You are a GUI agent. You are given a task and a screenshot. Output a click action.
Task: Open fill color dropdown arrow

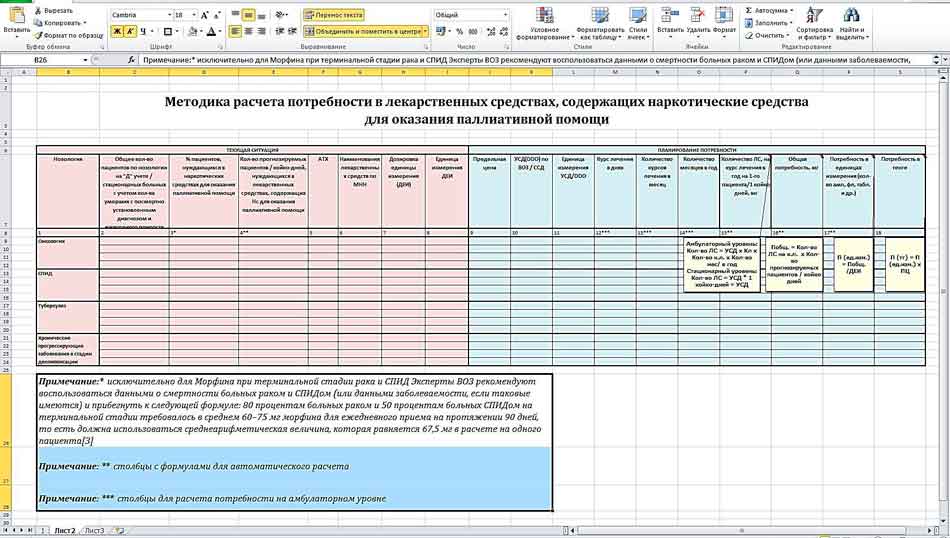coord(202,31)
